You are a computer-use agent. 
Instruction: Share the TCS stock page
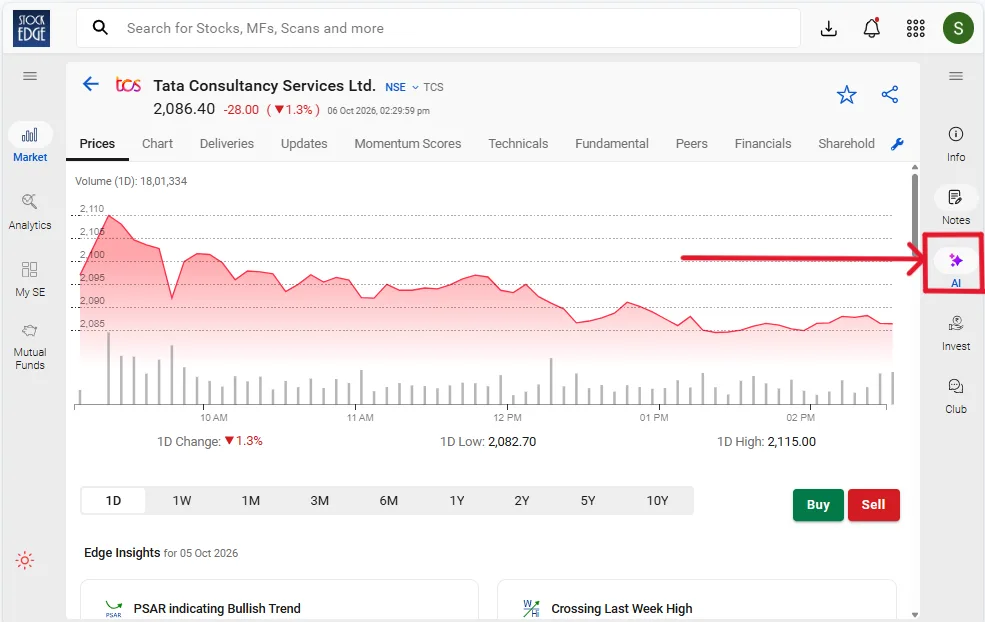[x=890, y=95]
